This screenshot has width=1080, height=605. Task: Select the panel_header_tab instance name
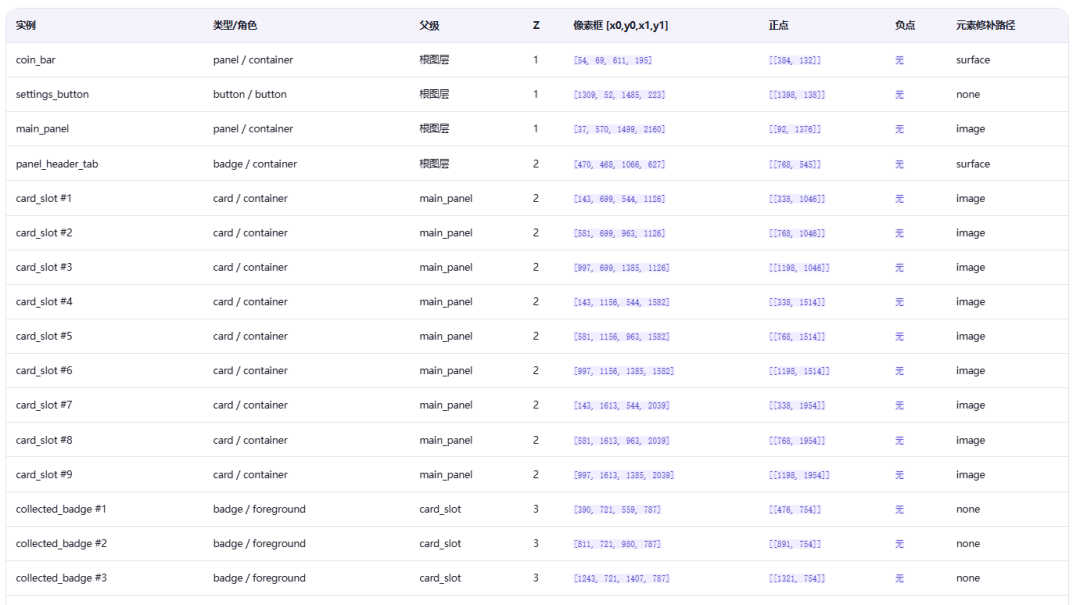click(x=57, y=164)
